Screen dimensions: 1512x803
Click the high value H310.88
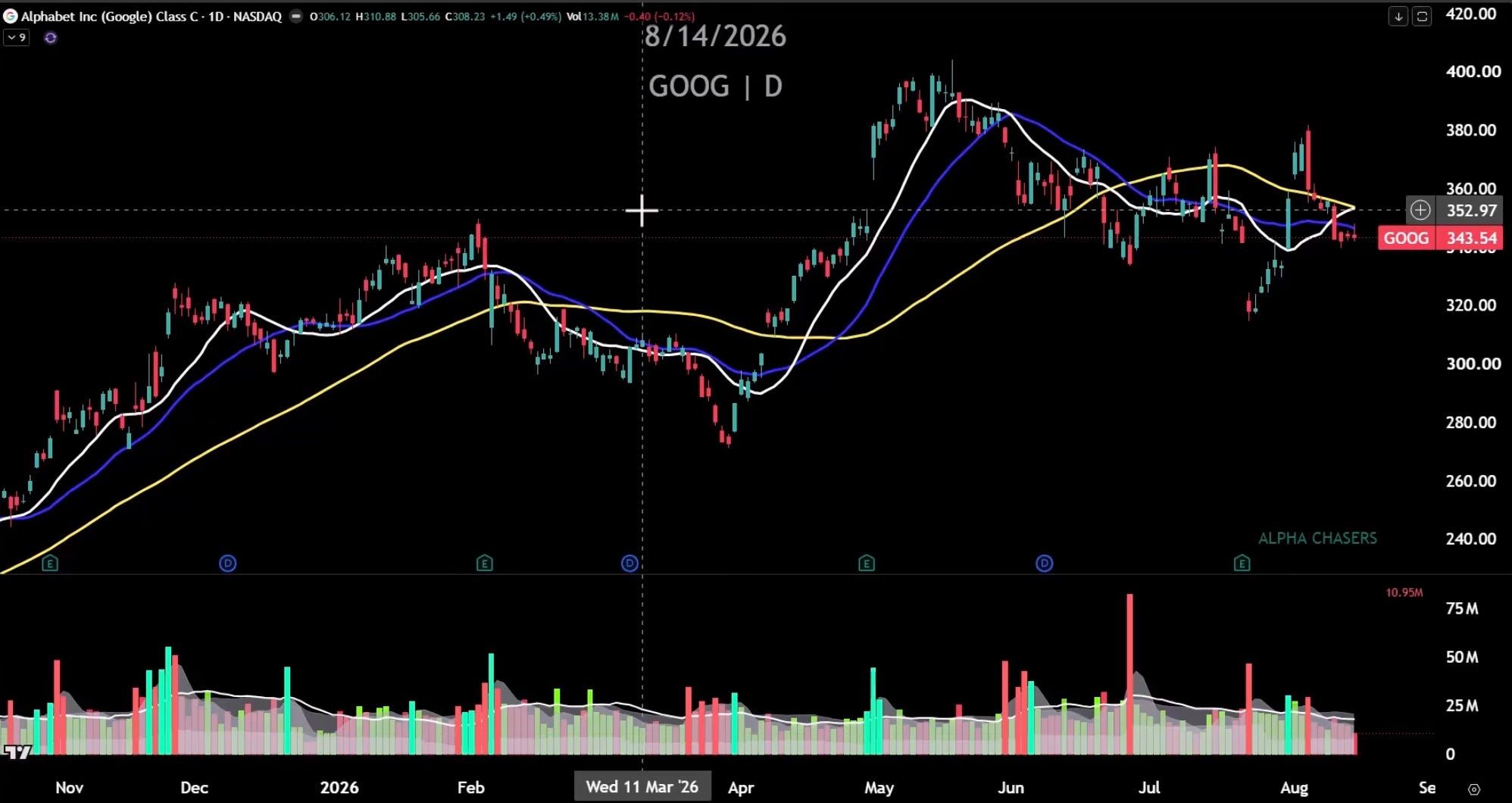tap(376, 16)
